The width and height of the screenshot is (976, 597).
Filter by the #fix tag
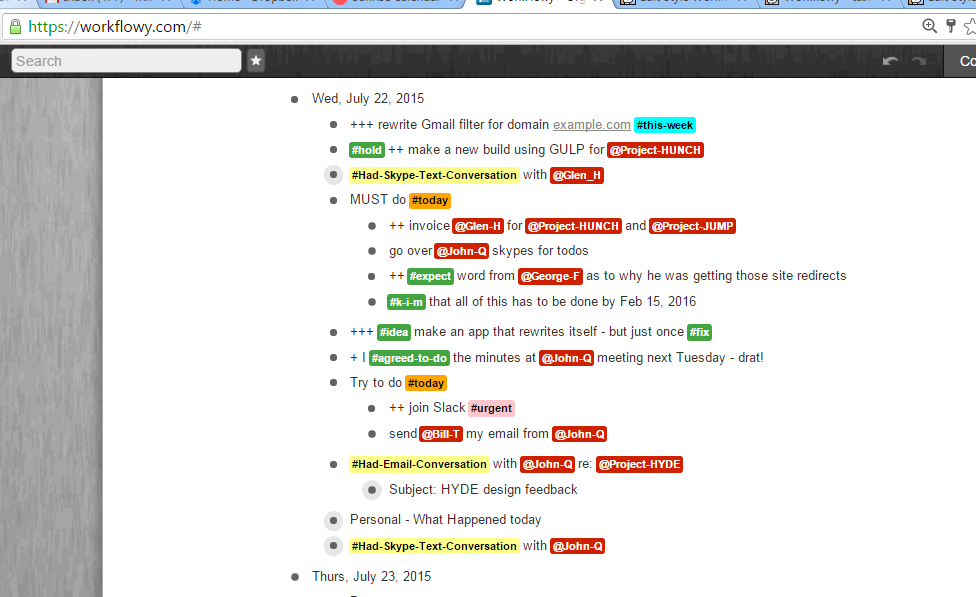(700, 332)
